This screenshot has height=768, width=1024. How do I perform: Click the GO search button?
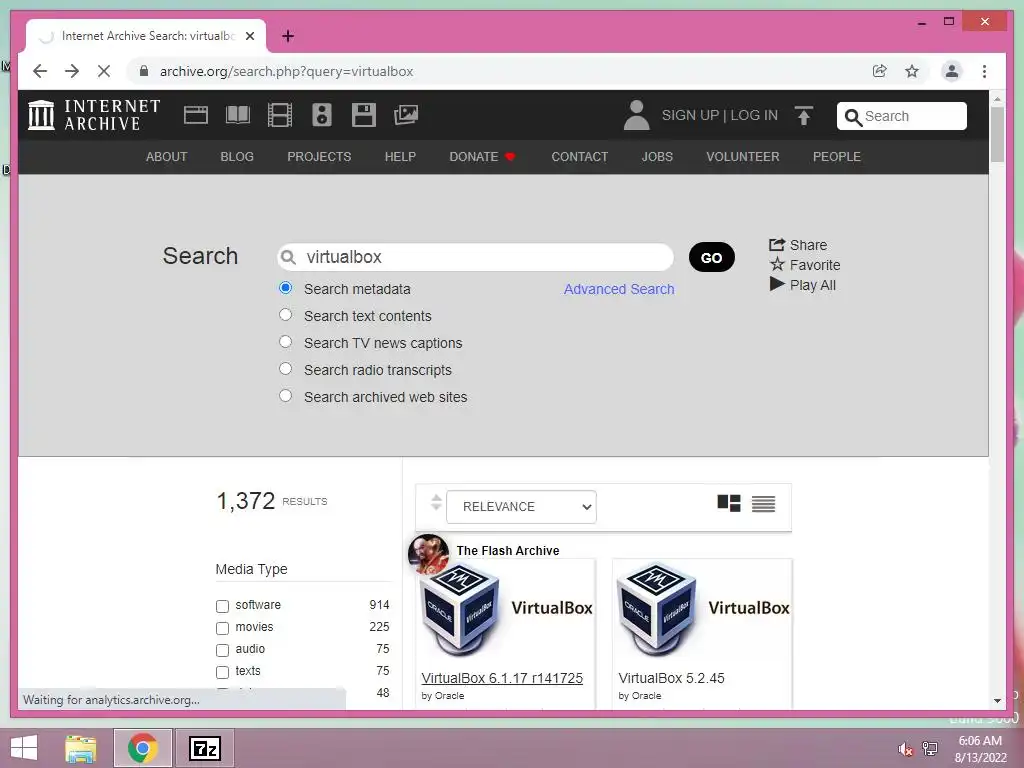point(712,257)
